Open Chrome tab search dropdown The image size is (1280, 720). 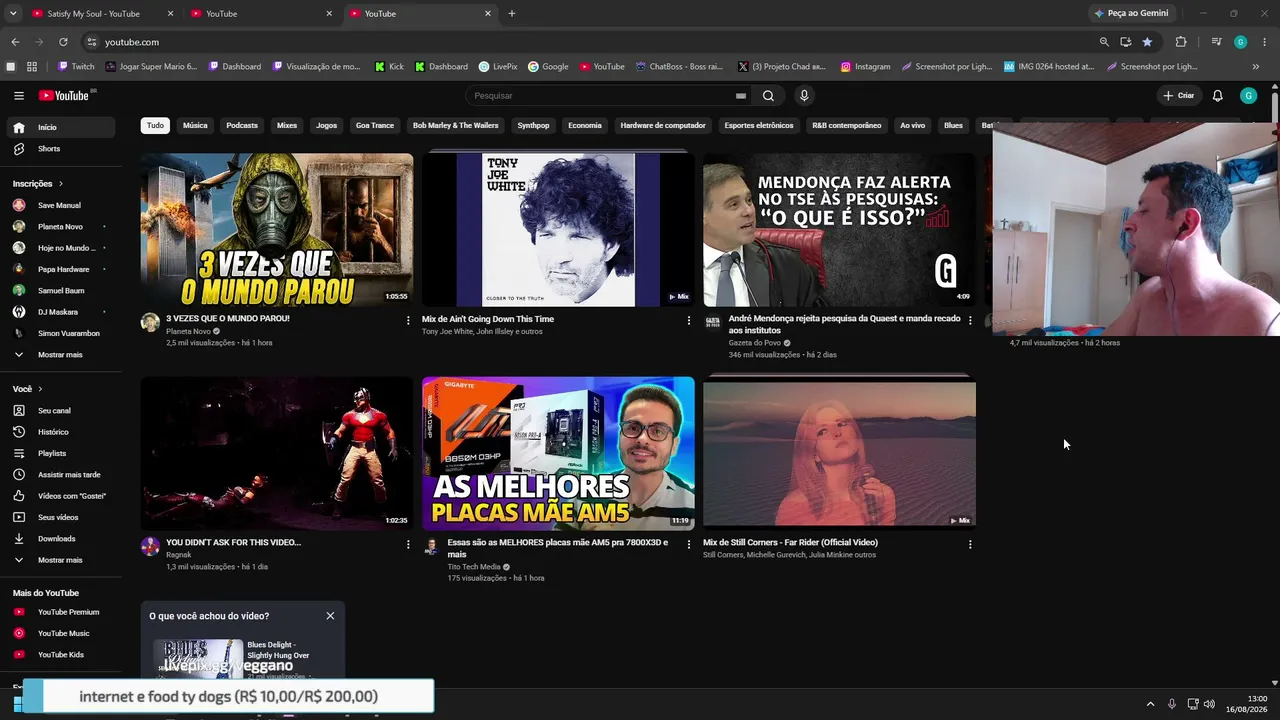tap(13, 14)
